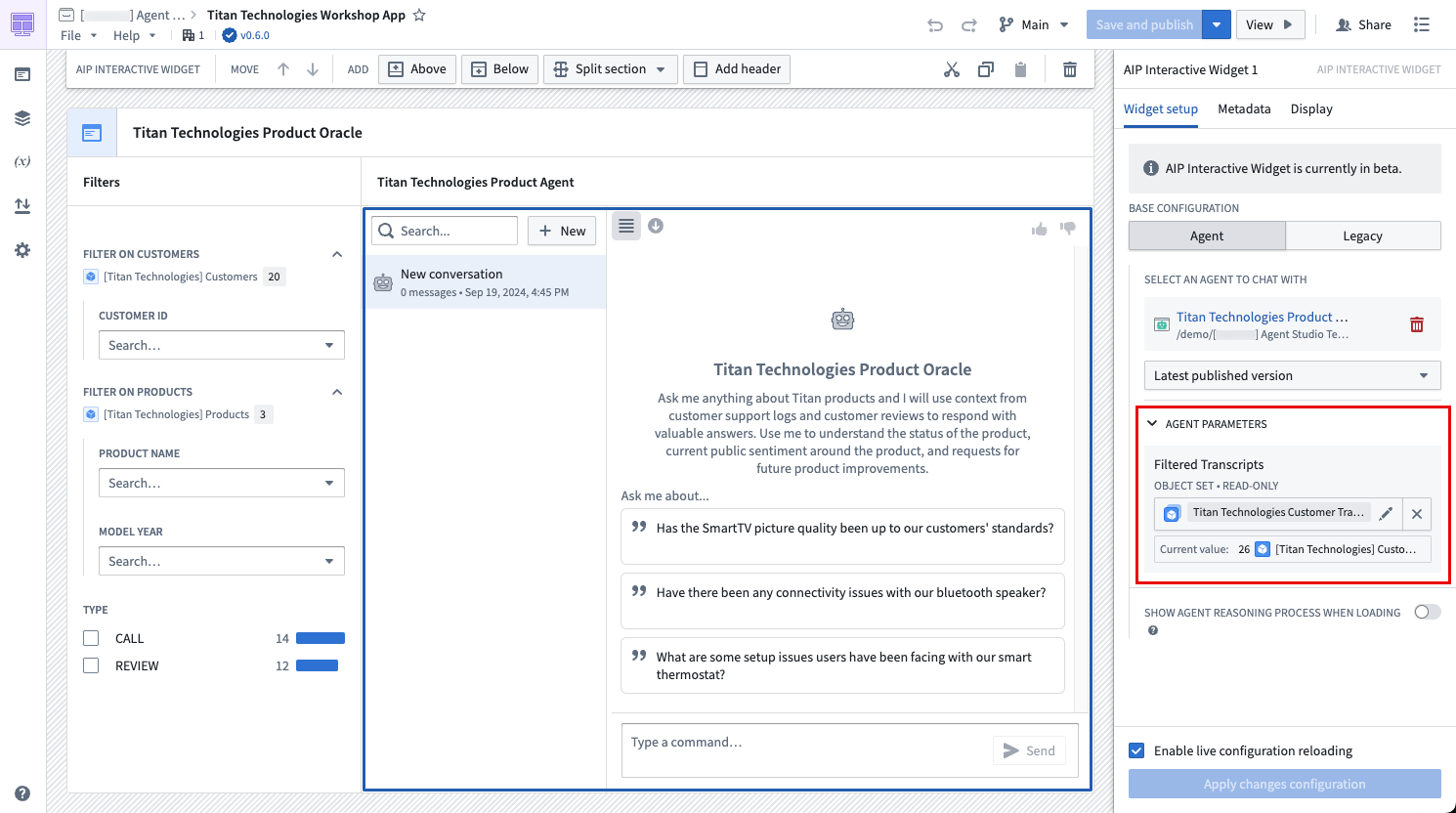Choose the SmartTV picture quality suggestion

[842, 536]
